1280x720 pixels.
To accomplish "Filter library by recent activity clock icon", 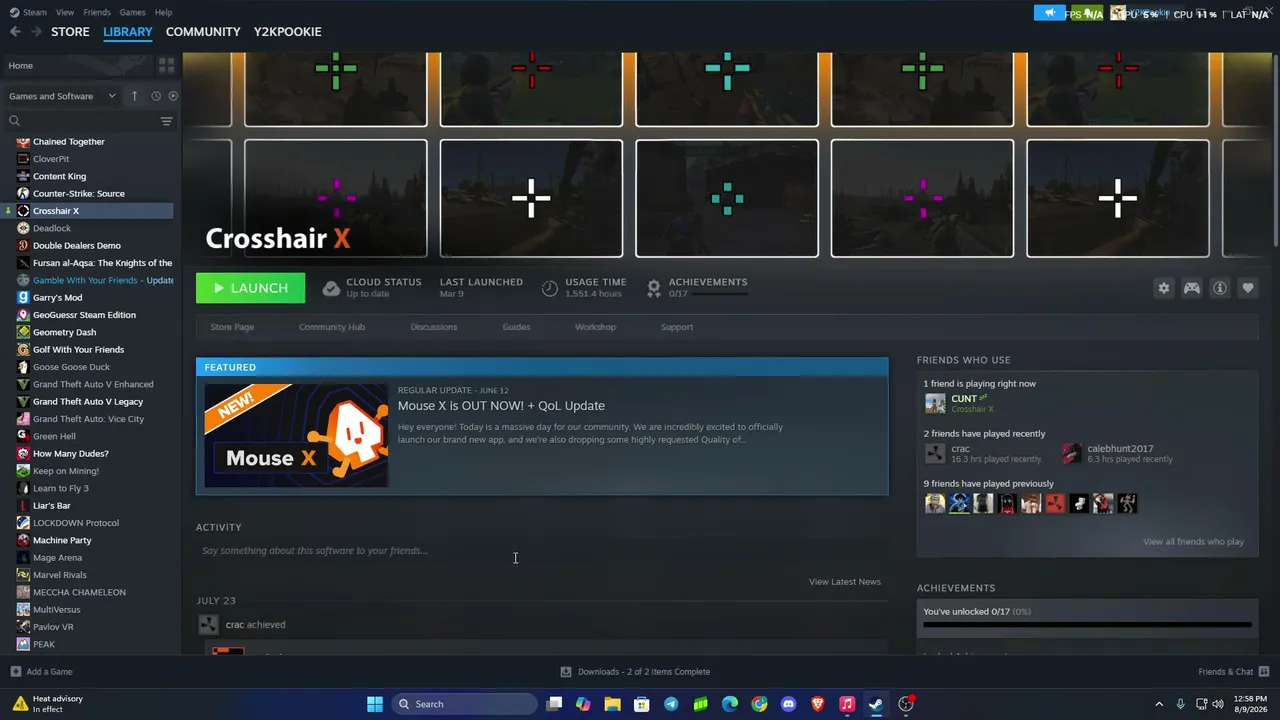I will (156, 96).
